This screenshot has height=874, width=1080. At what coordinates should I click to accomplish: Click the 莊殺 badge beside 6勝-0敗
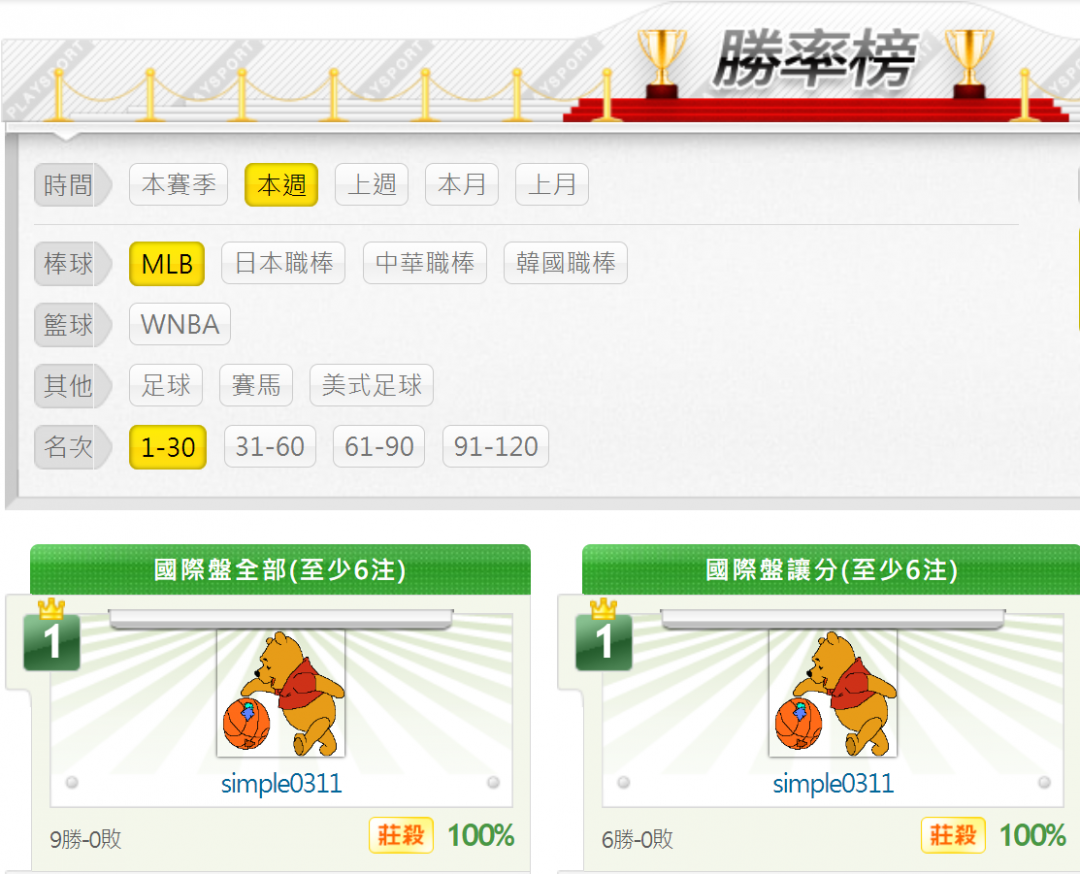(953, 835)
